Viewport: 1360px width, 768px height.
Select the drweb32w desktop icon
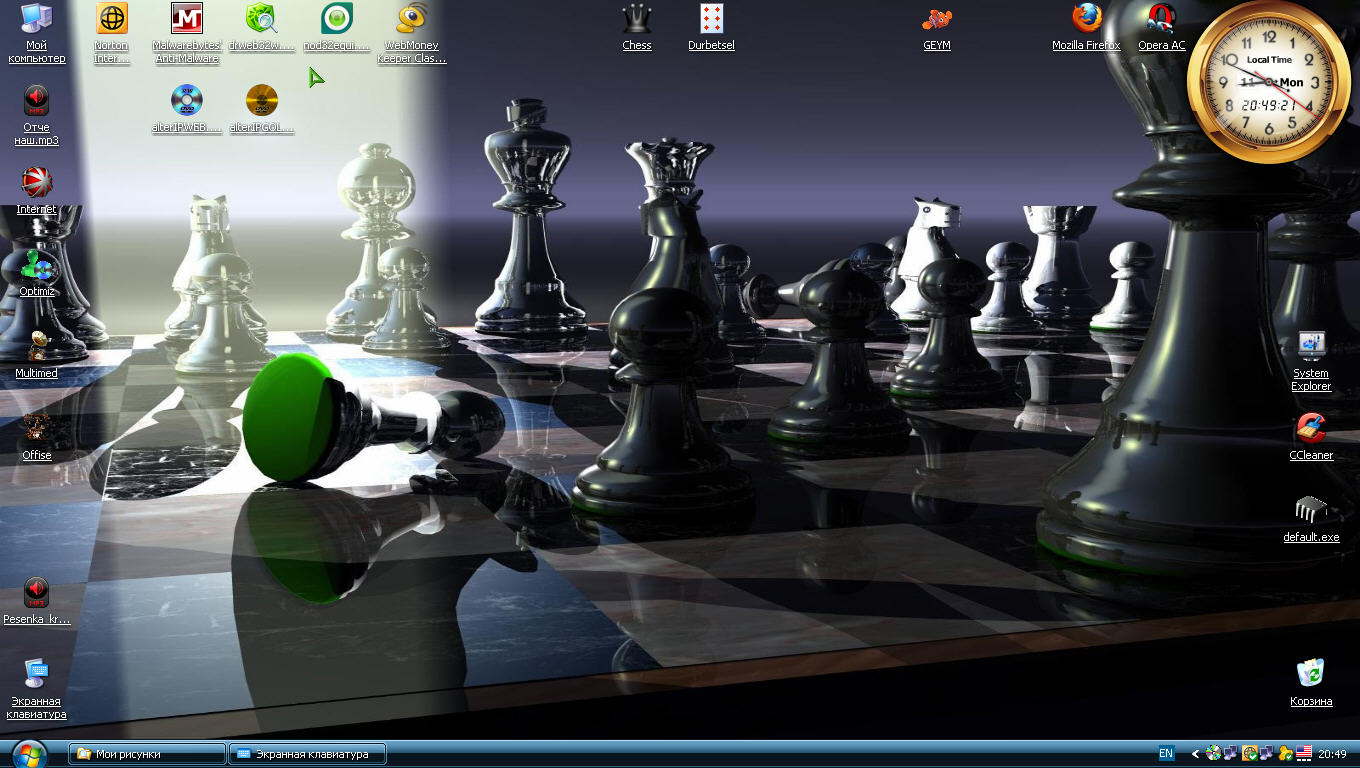click(x=262, y=28)
